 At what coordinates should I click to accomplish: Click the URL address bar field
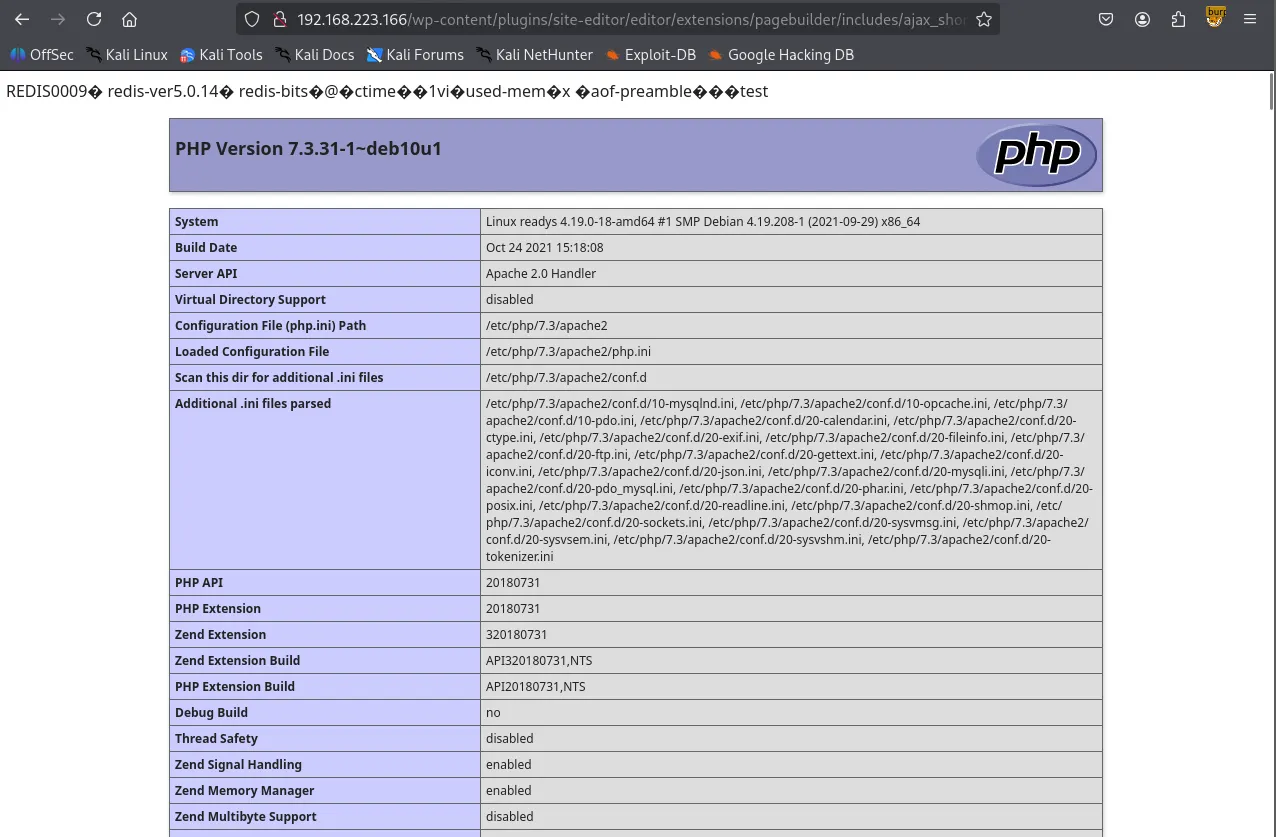coord(630,19)
